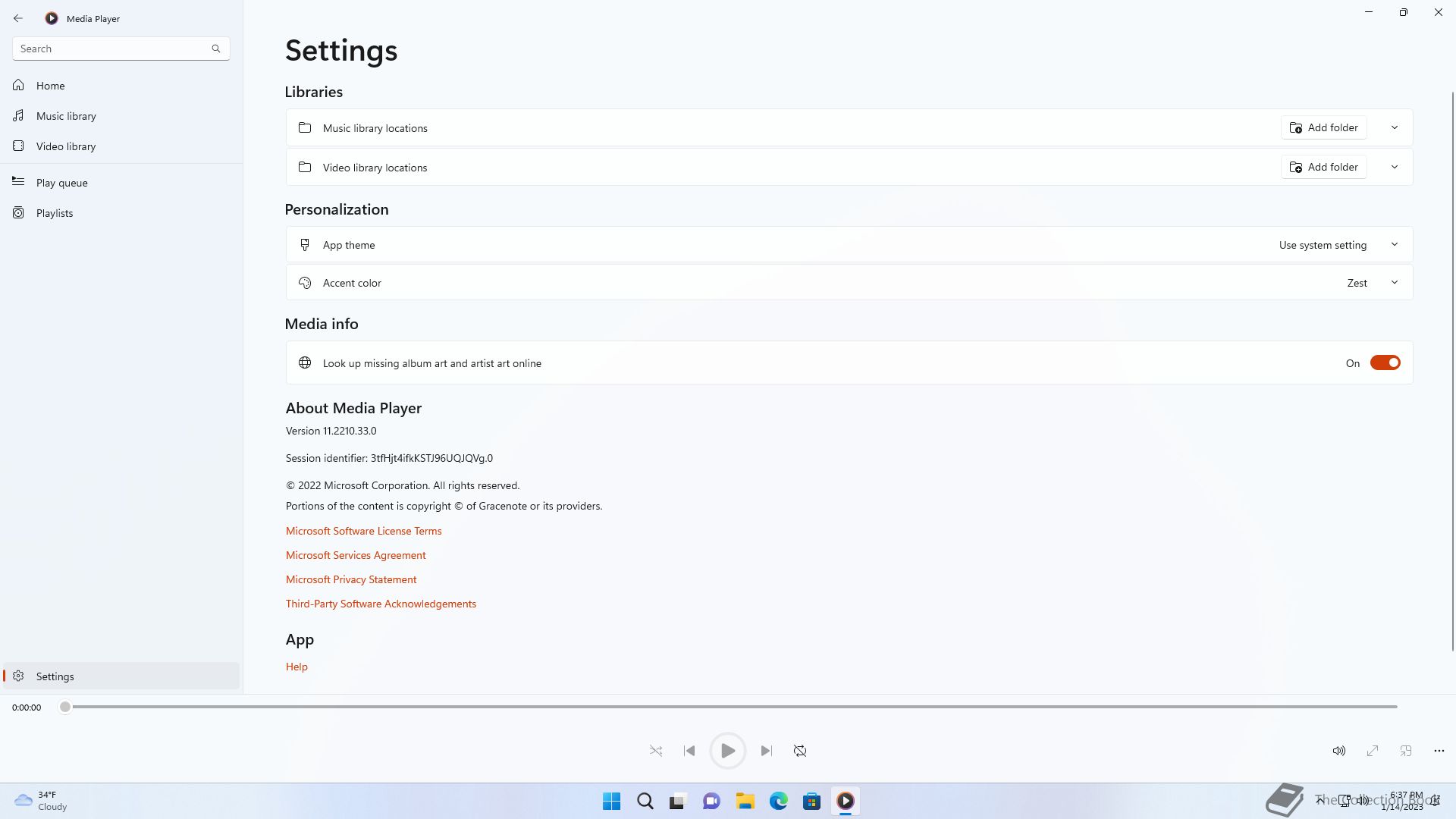The width and height of the screenshot is (1456, 819).
Task: Launch Microsoft Edge from taskbar
Action: coord(778,801)
